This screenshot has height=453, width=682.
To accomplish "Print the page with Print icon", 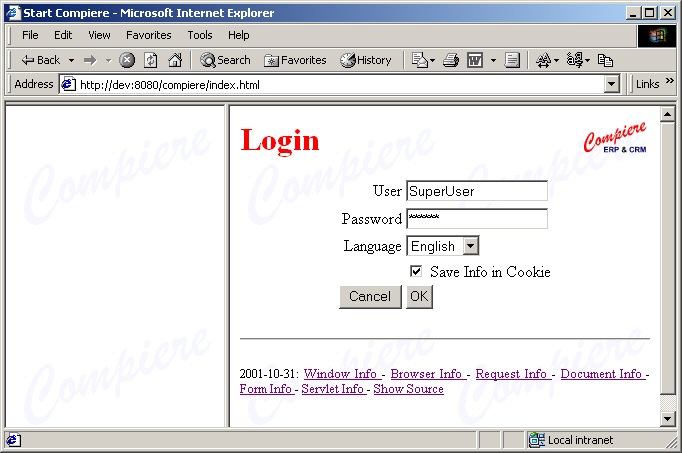I will 451,60.
